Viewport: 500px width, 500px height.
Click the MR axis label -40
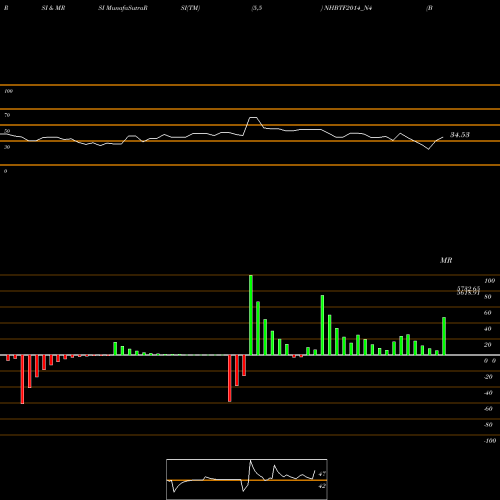pyautogui.click(x=488, y=393)
